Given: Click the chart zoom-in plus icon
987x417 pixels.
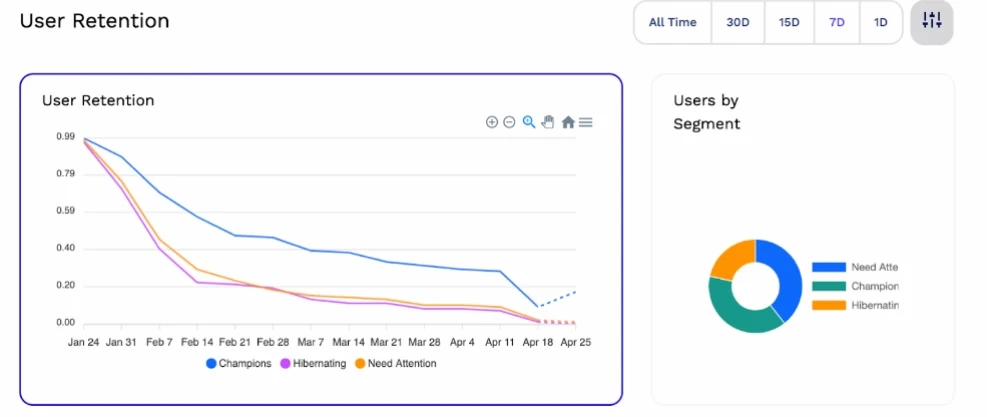Looking at the screenshot, I should click(492, 122).
